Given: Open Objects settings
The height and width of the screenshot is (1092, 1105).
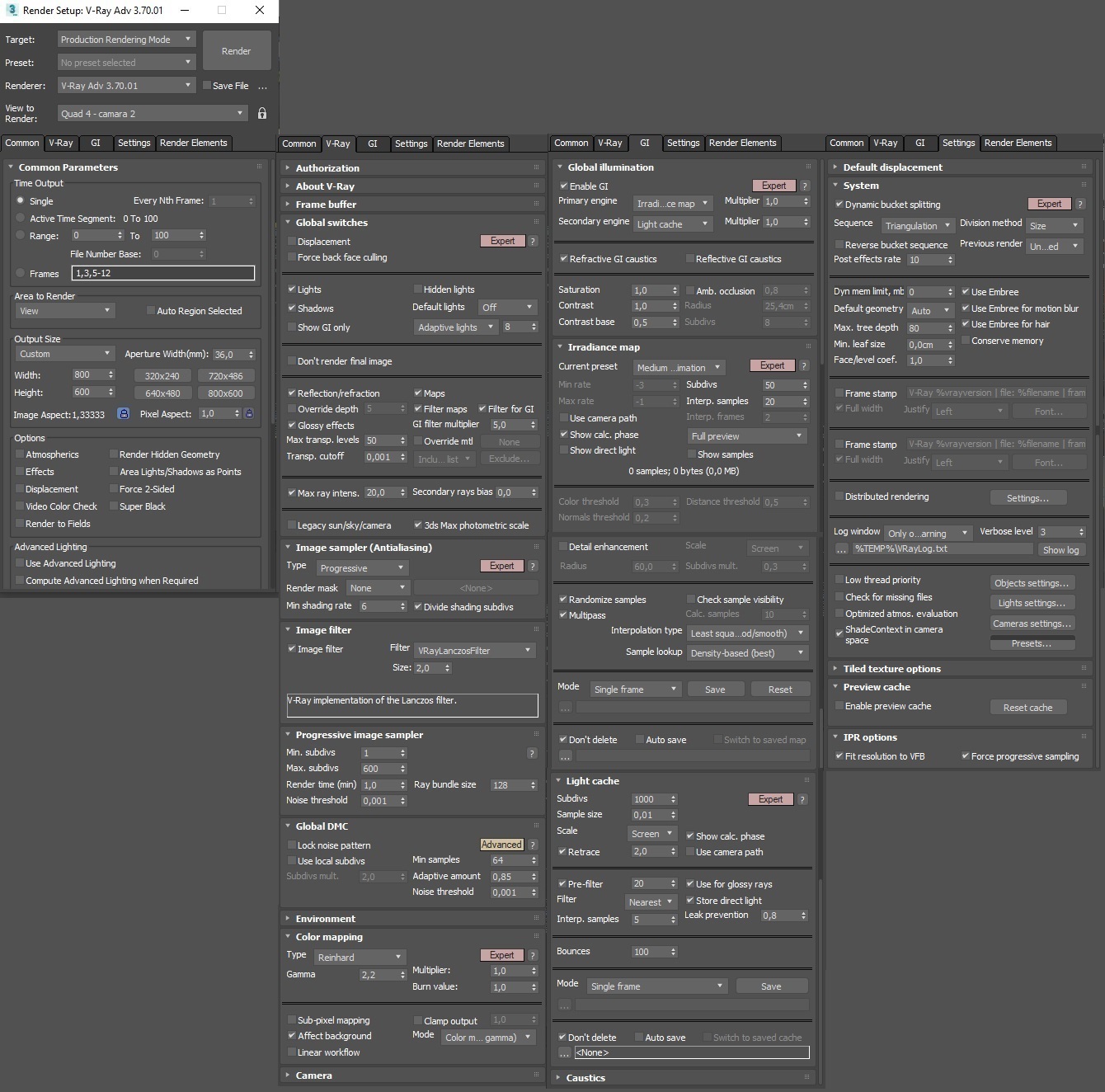Looking at the screenshot, I should point(1032,583).
